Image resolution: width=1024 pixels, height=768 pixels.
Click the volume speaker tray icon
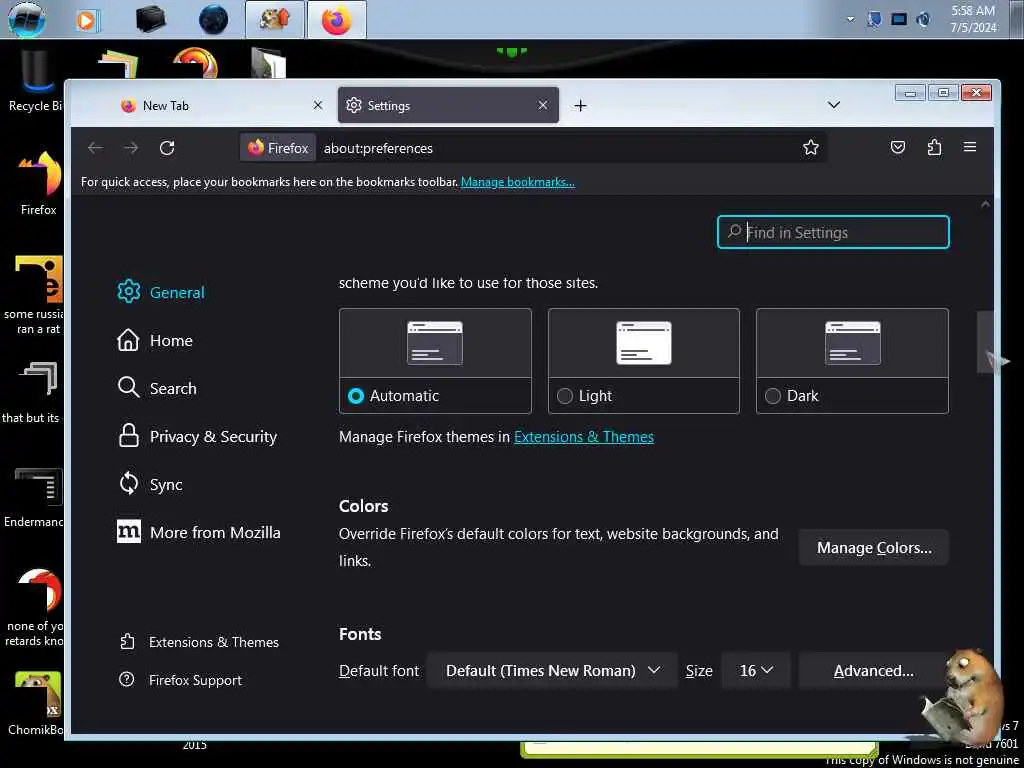(x=923, y=20)
